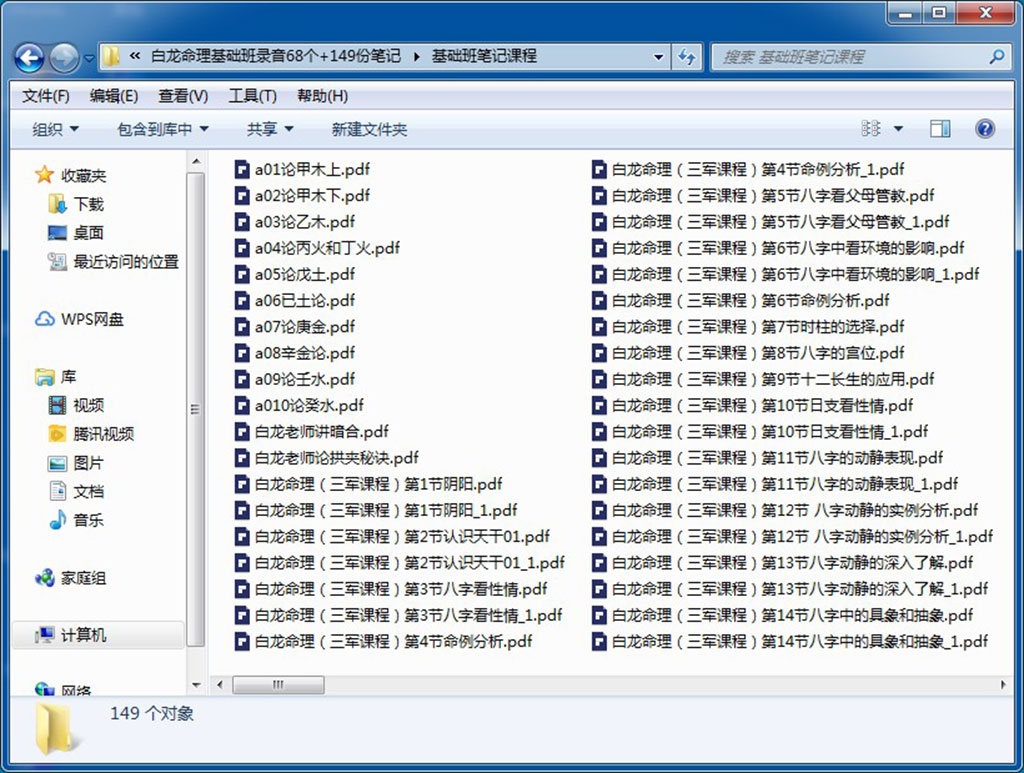The image size is (1024, 773).
Task: Select file 第10节日支看性情.pdf
Action: pyautogui.click(x=752, y=405)
